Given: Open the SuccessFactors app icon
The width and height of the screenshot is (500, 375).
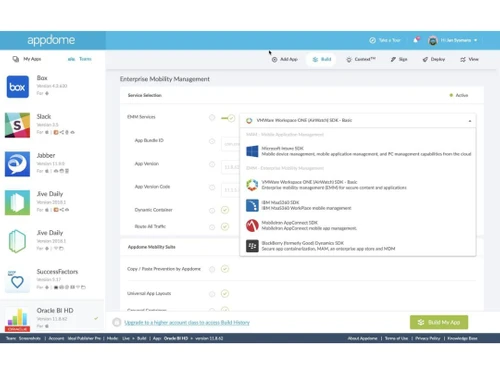Looking at the screenshot, I should tap(17, 281).
